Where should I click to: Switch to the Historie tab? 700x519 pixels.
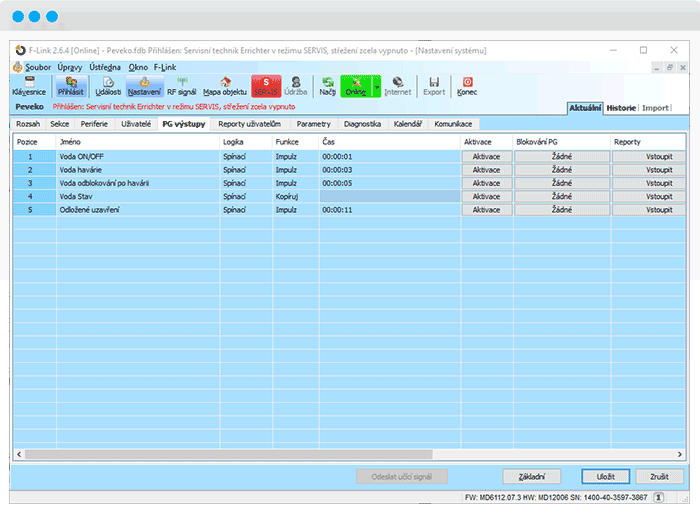621,107
